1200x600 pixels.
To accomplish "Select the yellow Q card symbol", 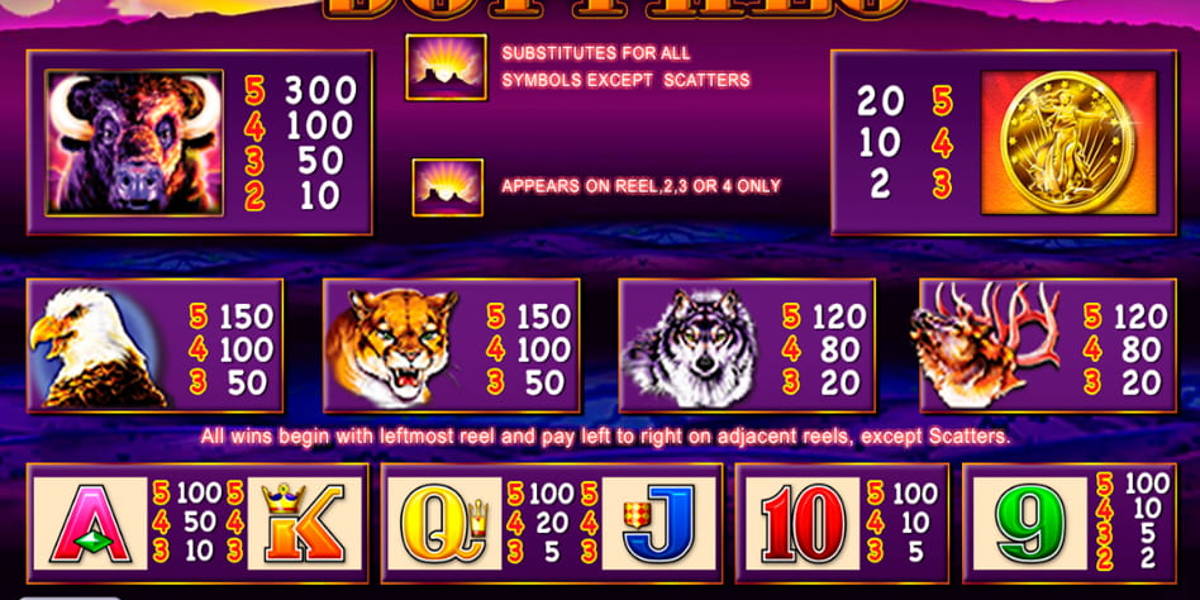I will tap(444, 524).
